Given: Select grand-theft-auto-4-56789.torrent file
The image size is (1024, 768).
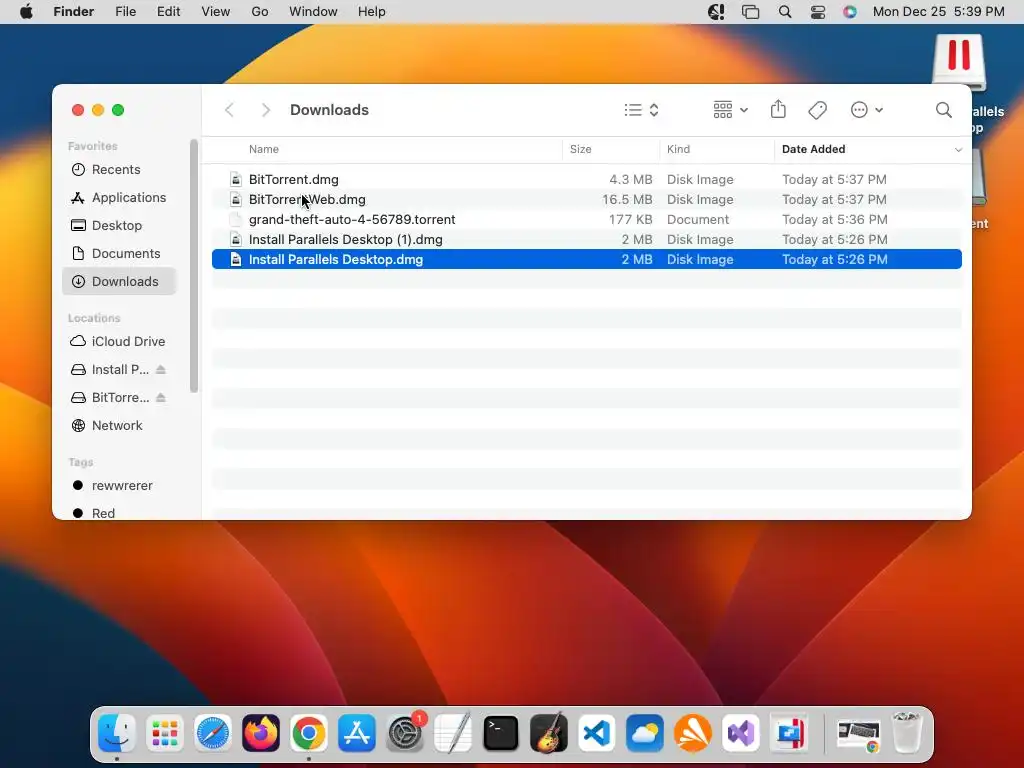Looking at the screenshot, I should point(586,219).
